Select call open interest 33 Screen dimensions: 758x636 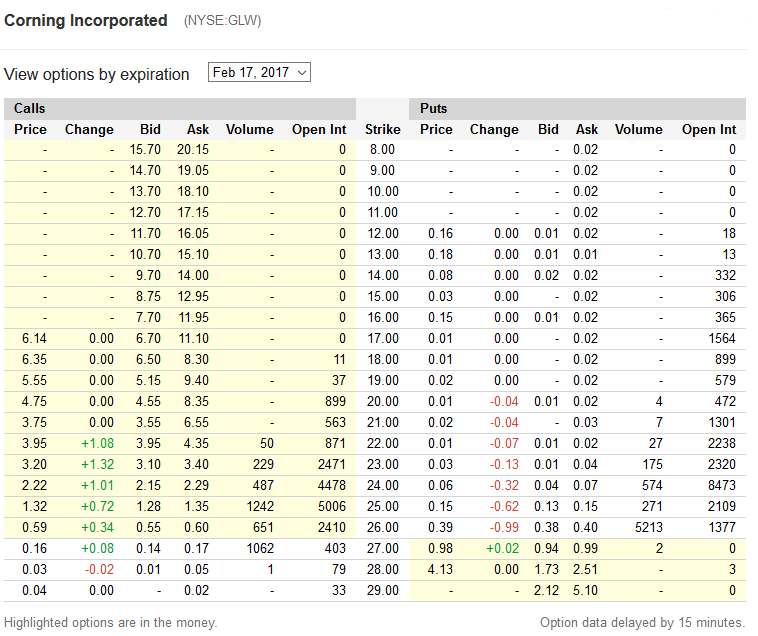(x=339, y=591)
